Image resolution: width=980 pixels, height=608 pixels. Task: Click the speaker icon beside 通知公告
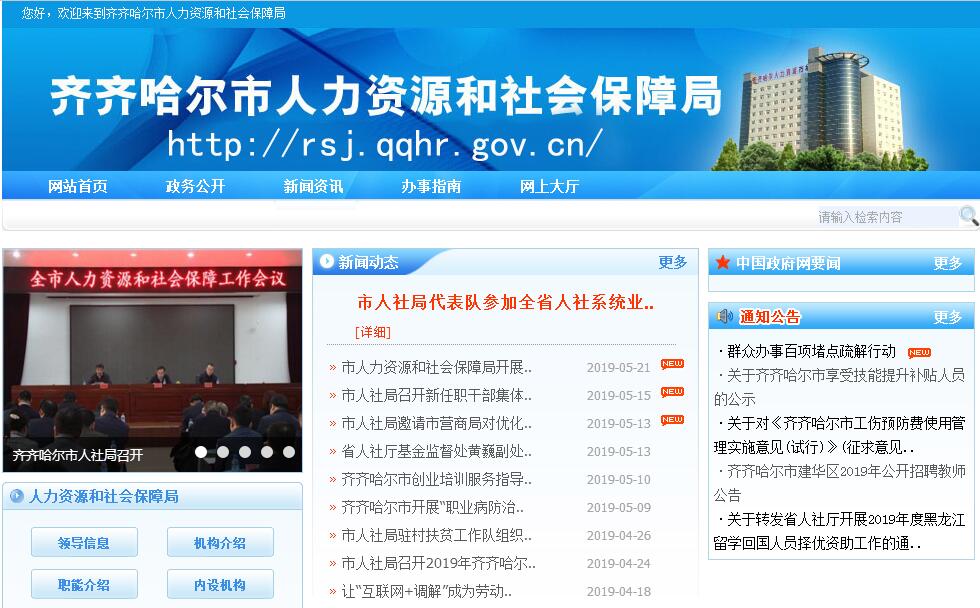click(725, 317)
